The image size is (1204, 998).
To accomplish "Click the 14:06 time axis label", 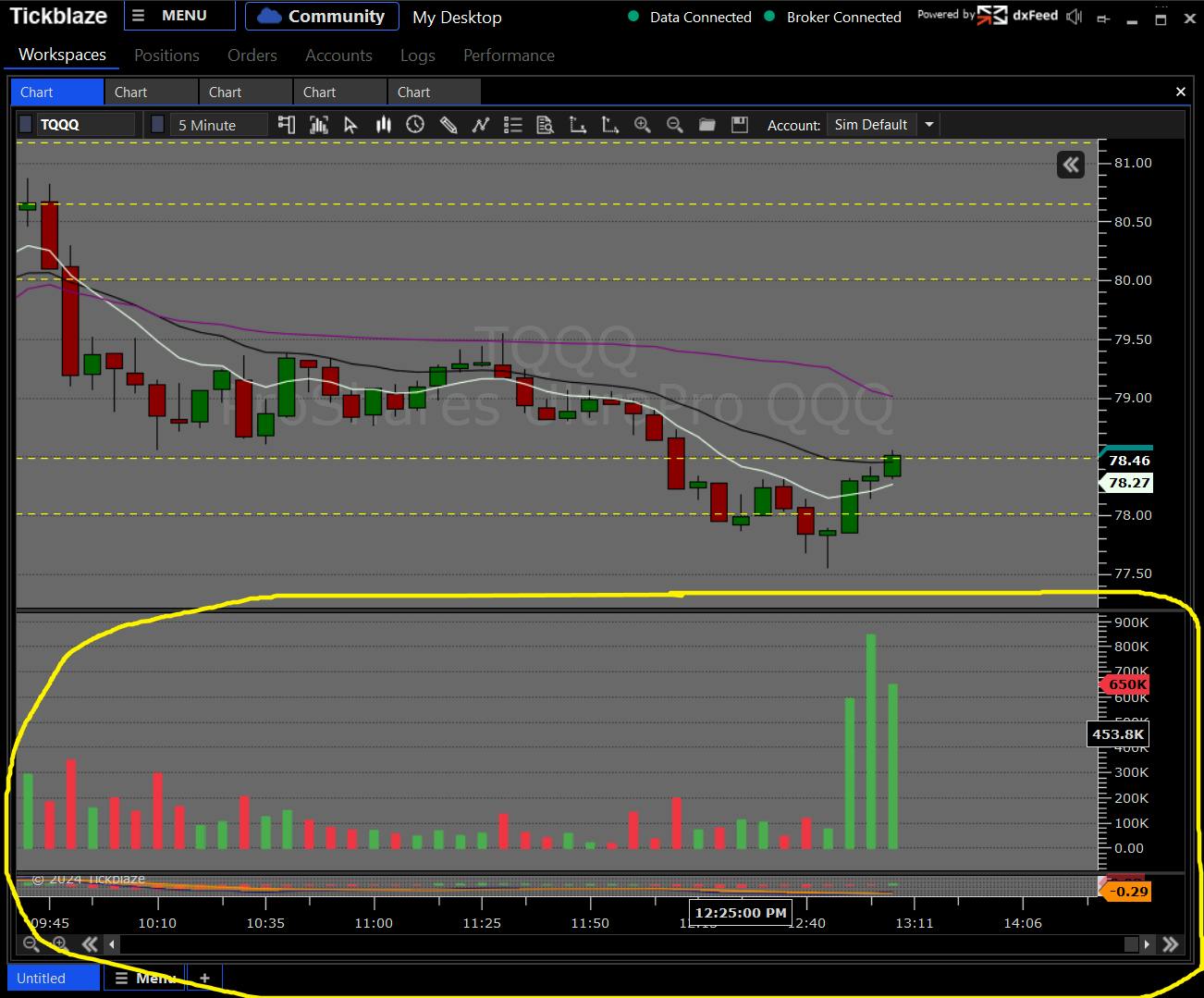I will click(x=1023, y=923).
